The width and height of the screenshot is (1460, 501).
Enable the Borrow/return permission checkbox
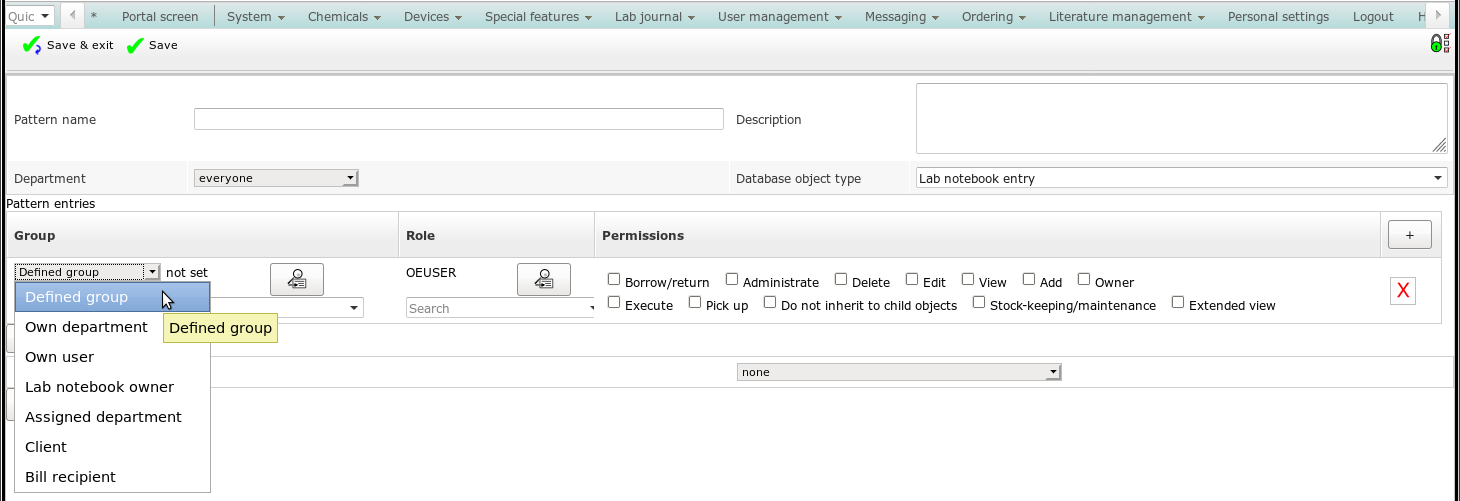coord(614,280)
